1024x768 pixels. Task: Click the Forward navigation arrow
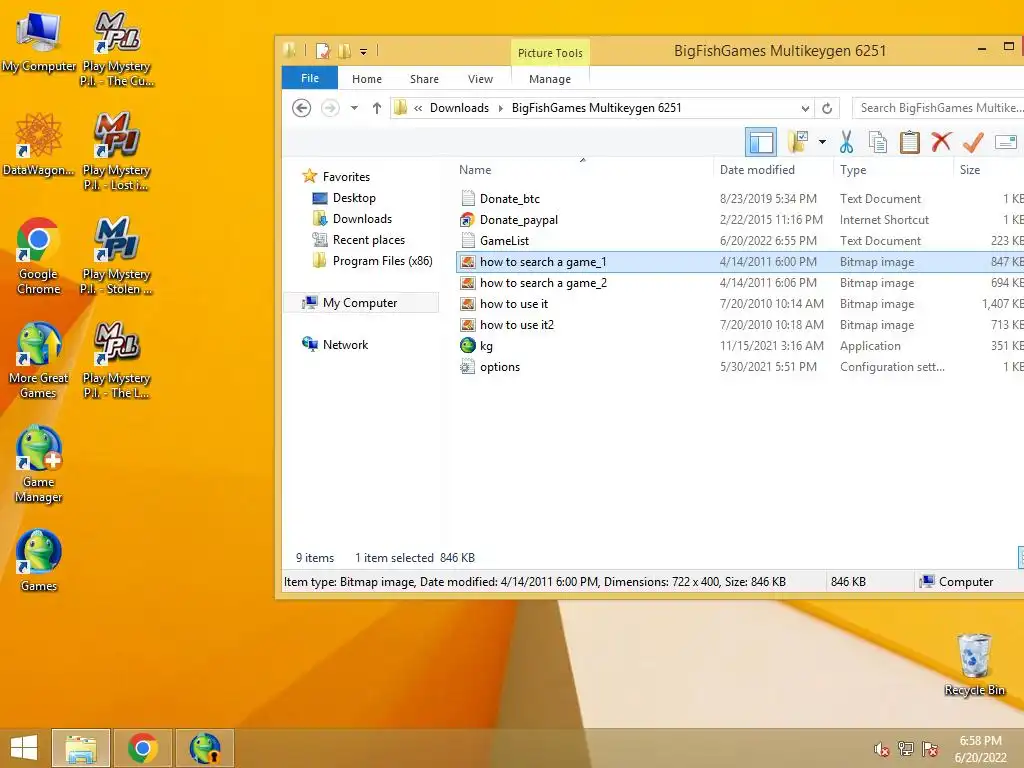click(330, 108)
